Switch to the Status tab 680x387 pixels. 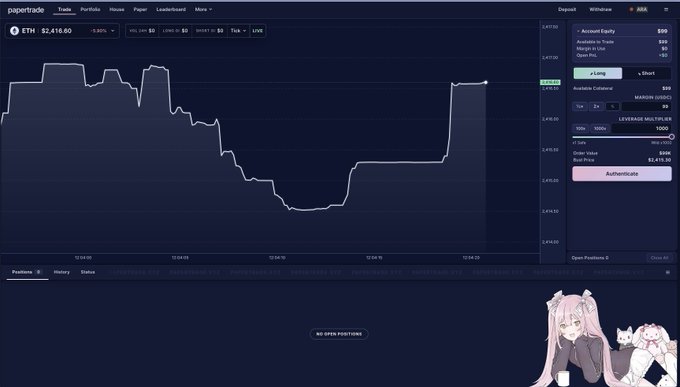[x=88, y=272]
